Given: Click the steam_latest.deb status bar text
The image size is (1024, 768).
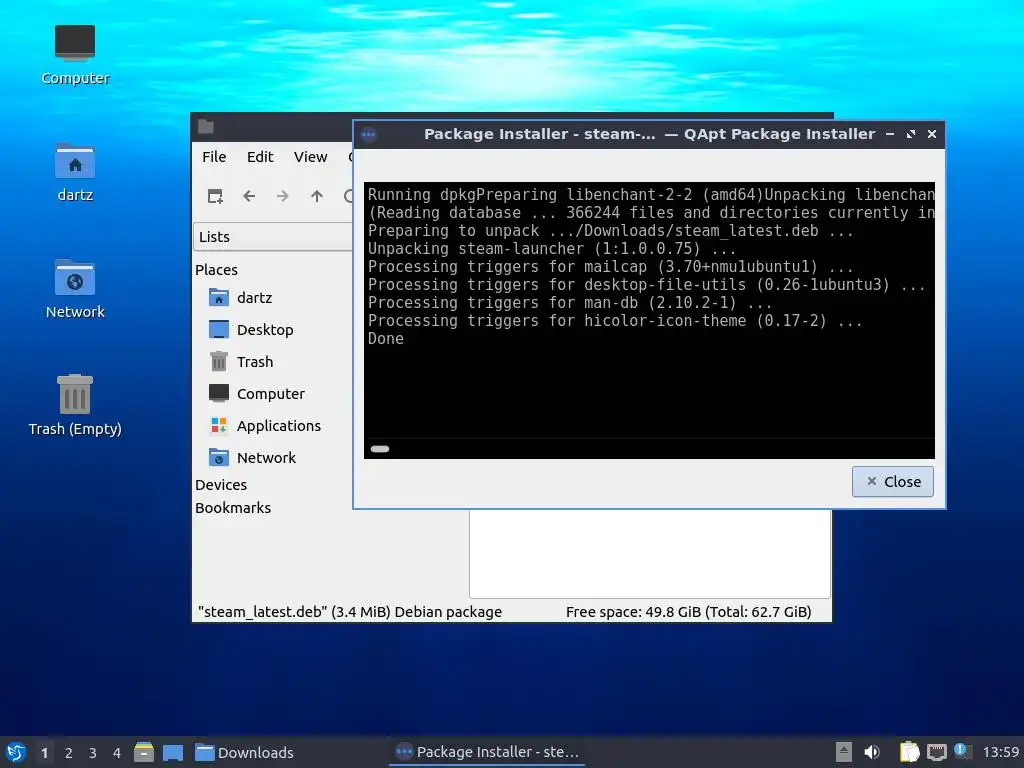Looking at the screenshot, I should coord(350,612).
